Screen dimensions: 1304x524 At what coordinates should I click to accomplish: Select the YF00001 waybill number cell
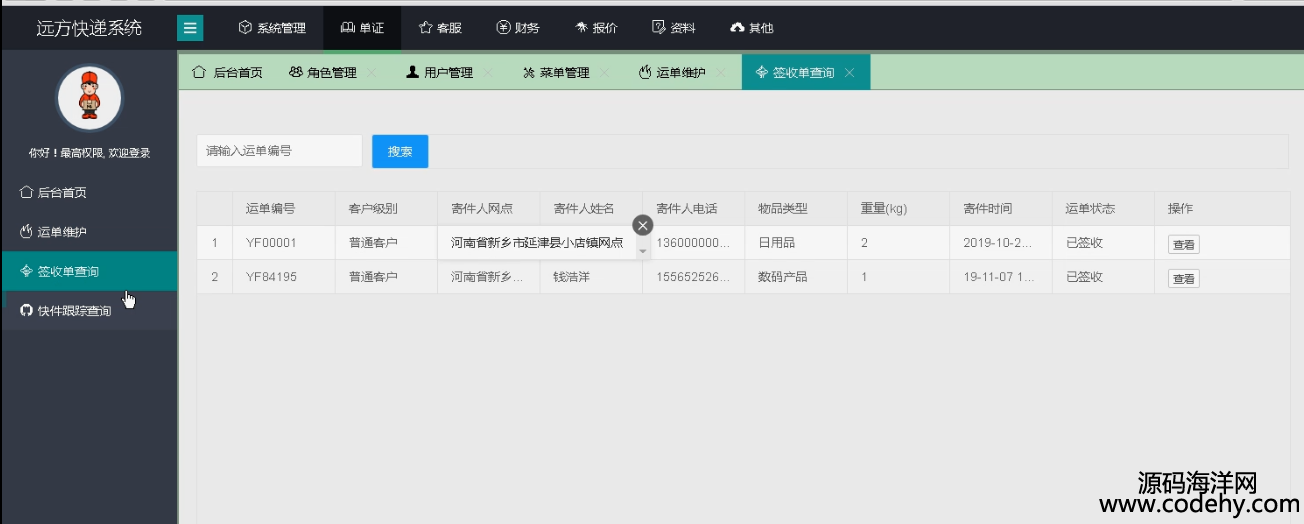click(284, 243)
